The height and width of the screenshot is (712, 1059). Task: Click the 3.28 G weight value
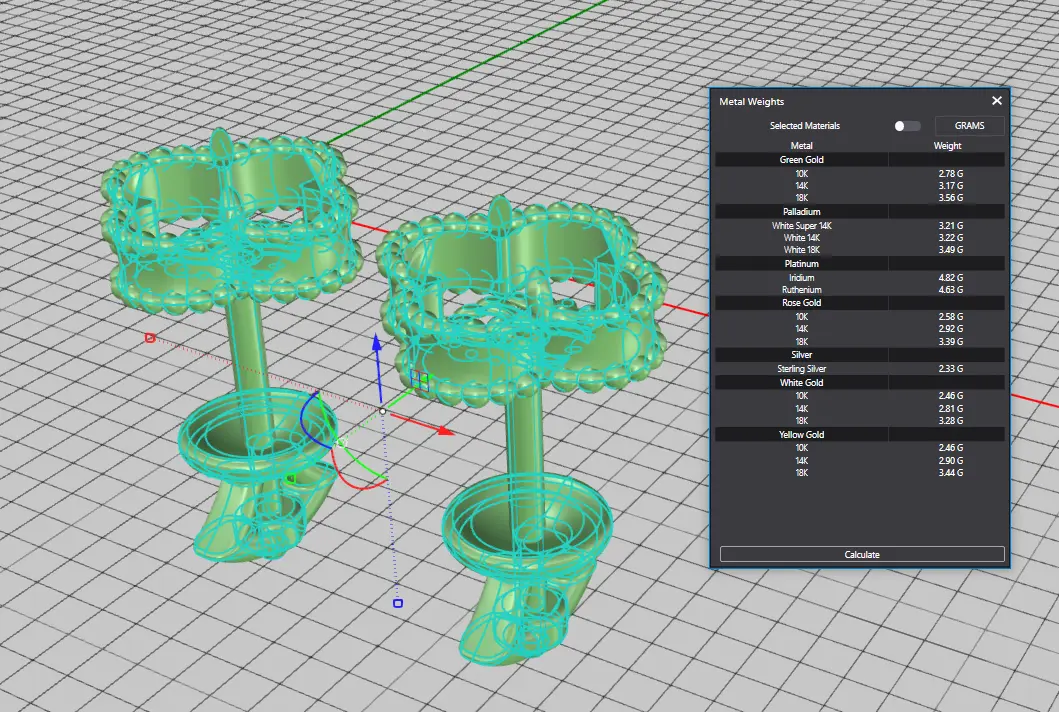950,421
